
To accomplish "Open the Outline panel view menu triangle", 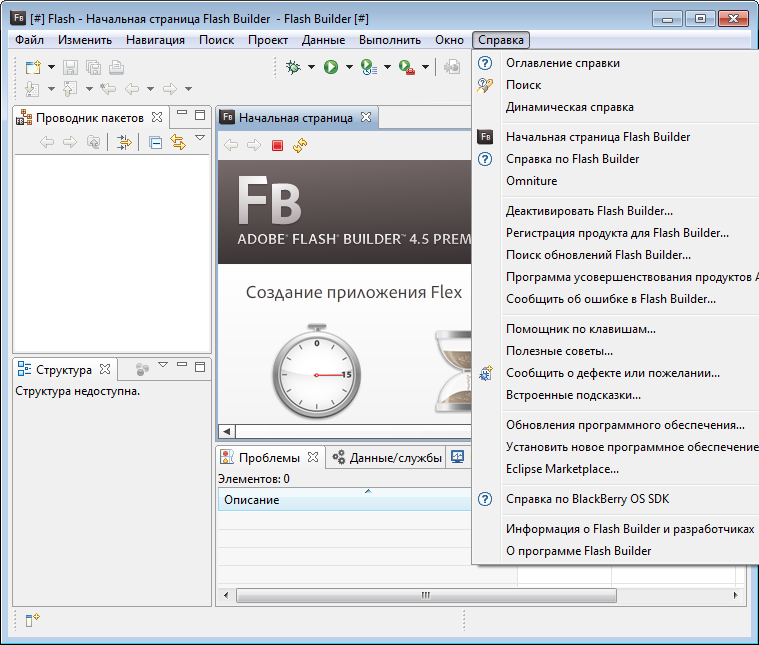I will coord(163,365).
